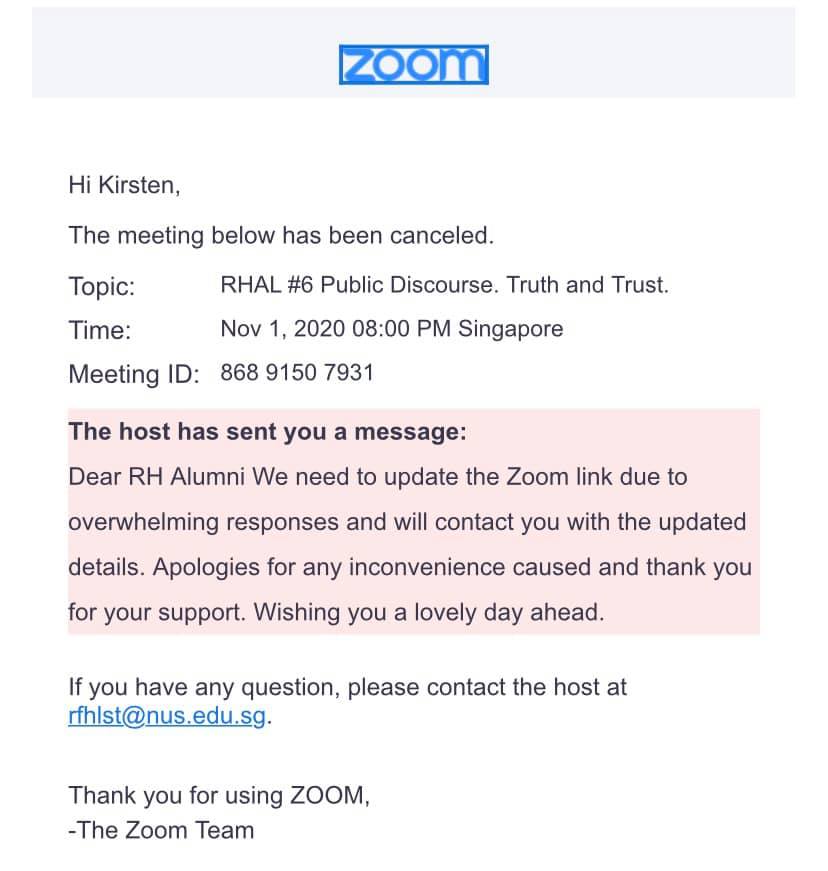Select the Time label
828x871 pixels.
tap(100, 330)
